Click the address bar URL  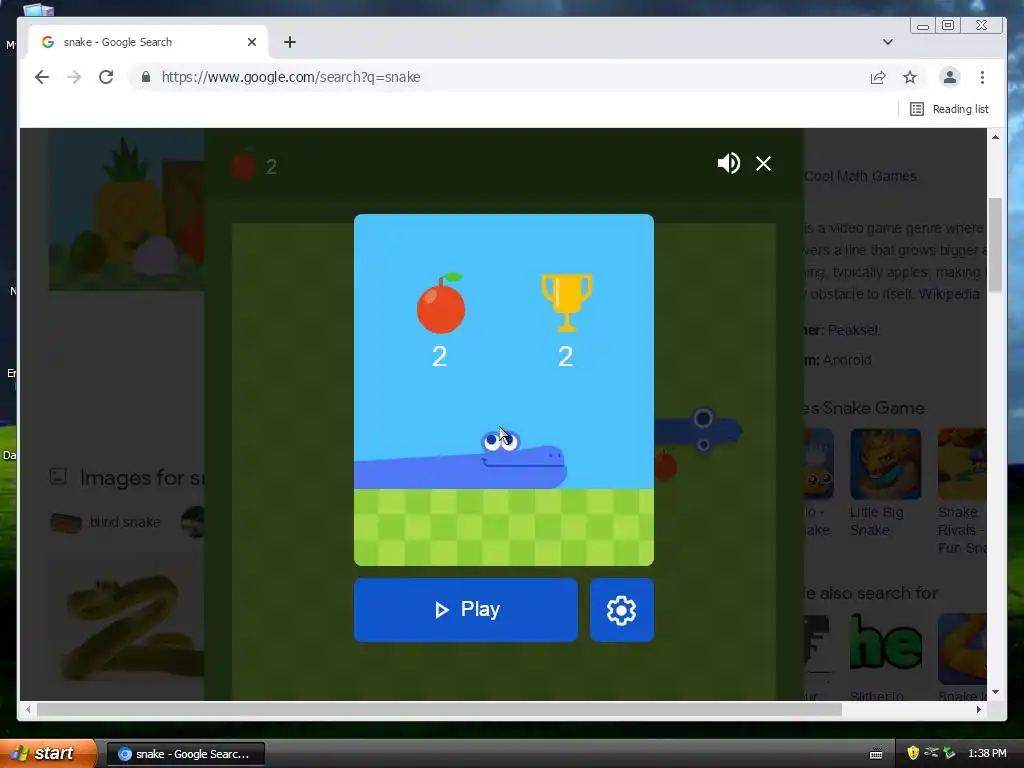[291, 77]
